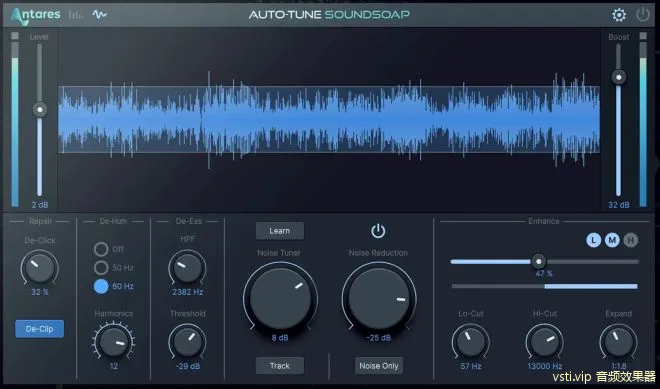Toggle the Noise Reduction power icon
The width and height of the screenshot is (660, 389).
[x=378, y=231]
